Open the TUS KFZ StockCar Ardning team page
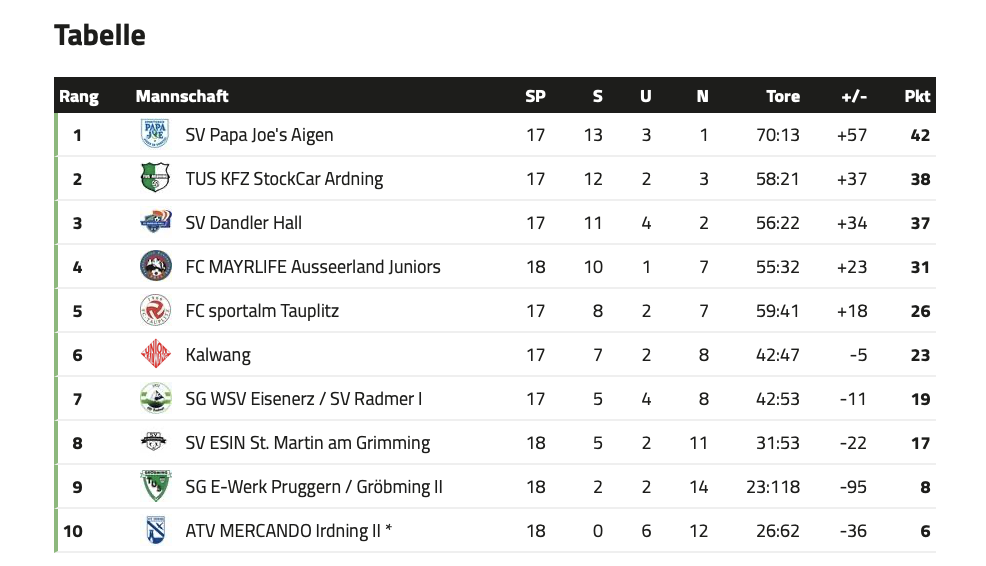This screenshot has height=566, width=986. tap(284, 179)
